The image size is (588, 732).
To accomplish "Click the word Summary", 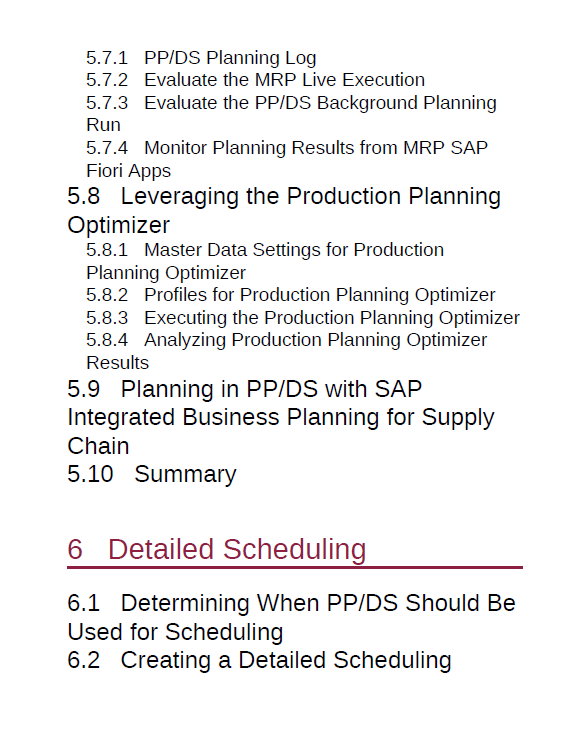I will [185, 475].
